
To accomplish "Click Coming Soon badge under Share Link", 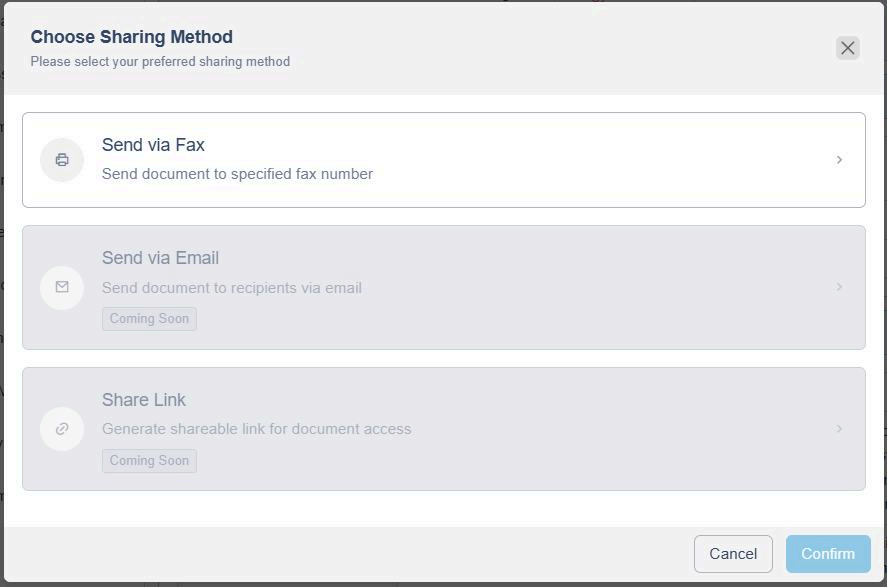I will (149, 461).
